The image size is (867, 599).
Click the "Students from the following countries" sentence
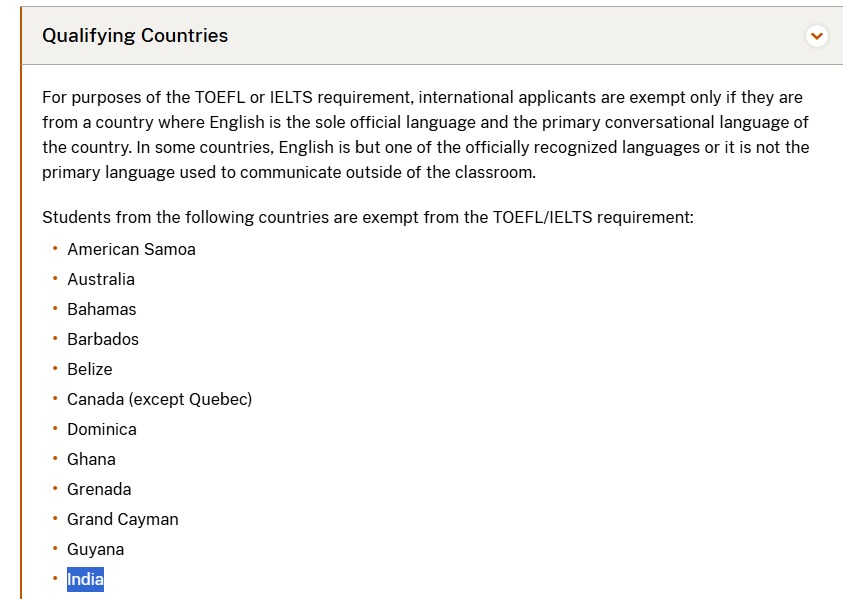tap(367, 217)
